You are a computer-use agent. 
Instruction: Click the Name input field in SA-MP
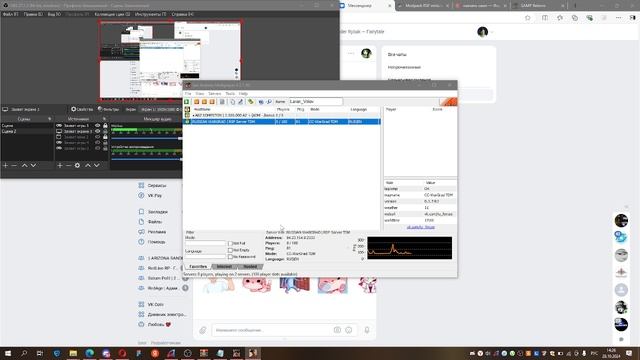pyautogui.click(x=316, y=101)
